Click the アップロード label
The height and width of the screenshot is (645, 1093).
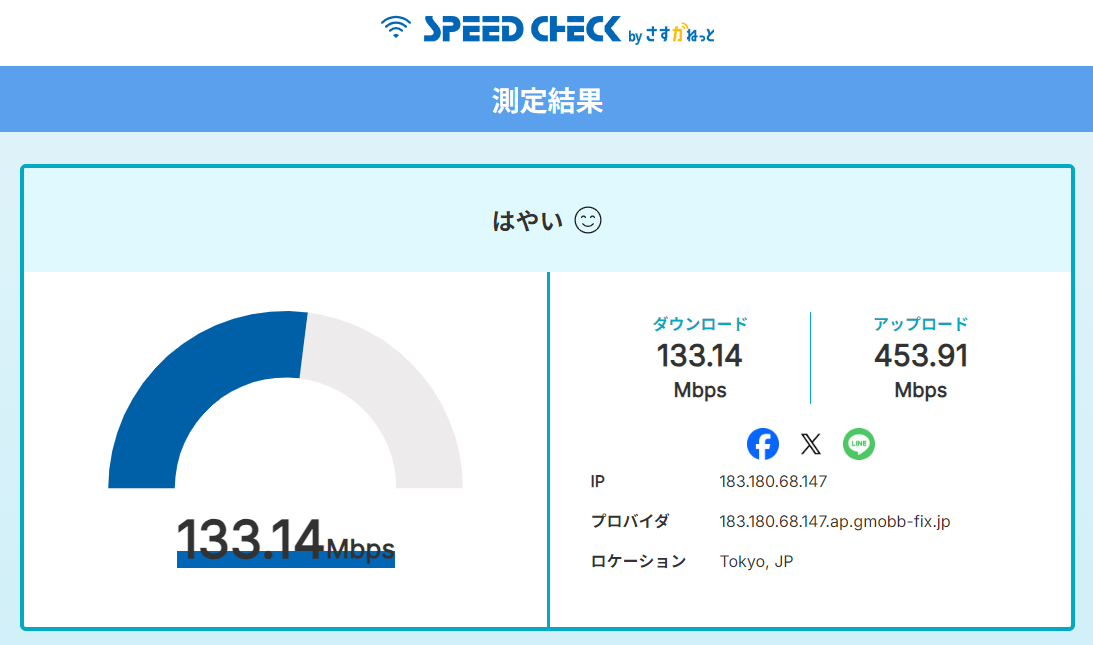[920, 324]
